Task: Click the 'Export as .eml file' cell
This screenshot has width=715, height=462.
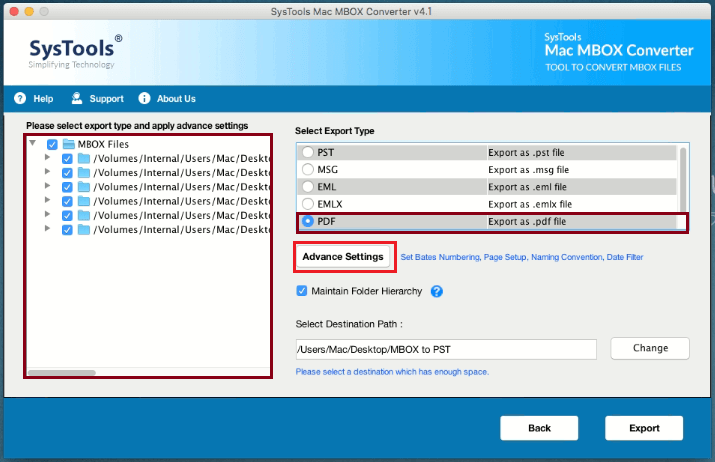Action: [582, 187]
